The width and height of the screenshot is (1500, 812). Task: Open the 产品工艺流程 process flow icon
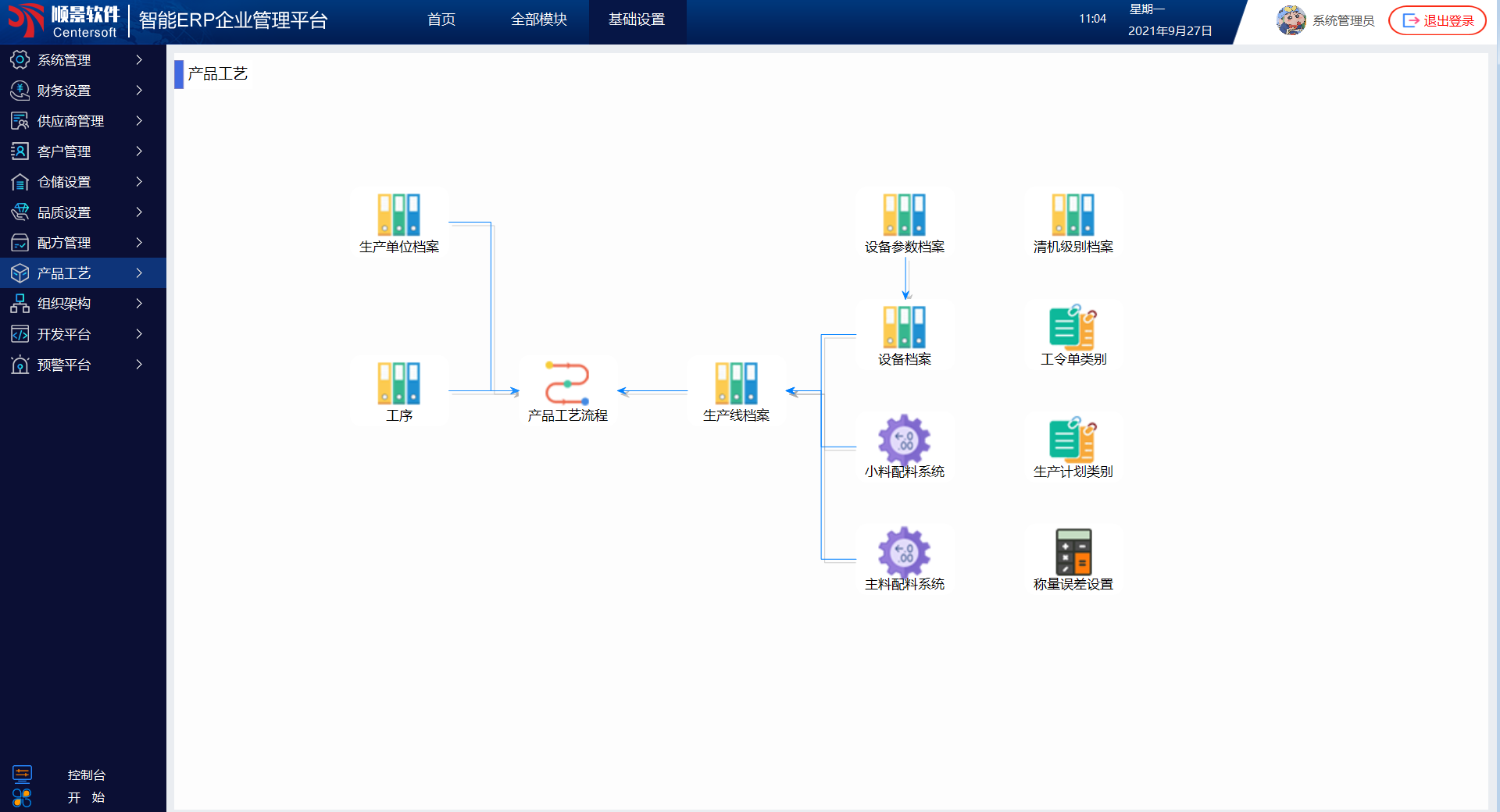coord(567,383)
